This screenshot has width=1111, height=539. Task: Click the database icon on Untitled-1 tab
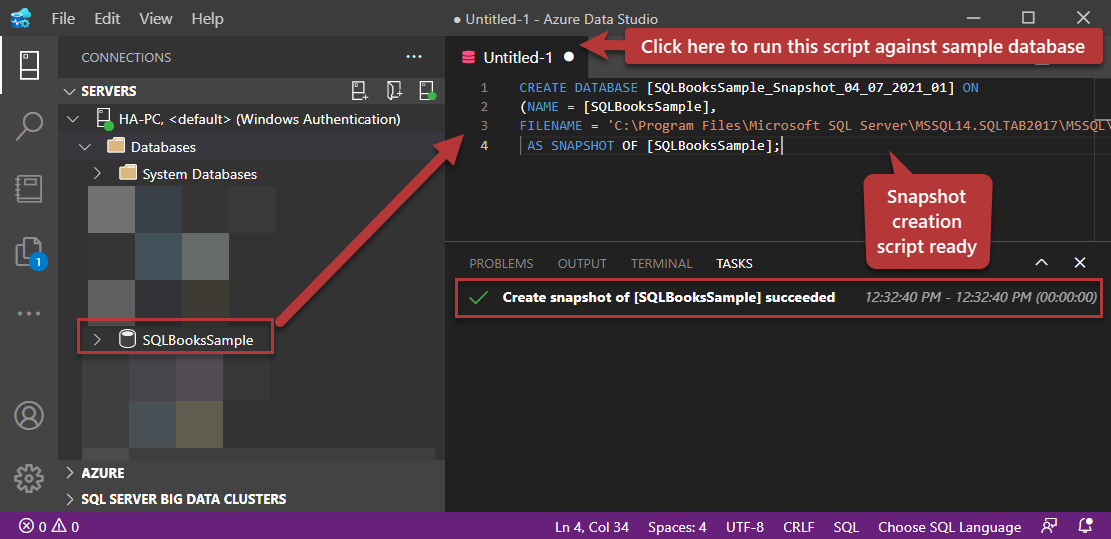pos(467,57)
